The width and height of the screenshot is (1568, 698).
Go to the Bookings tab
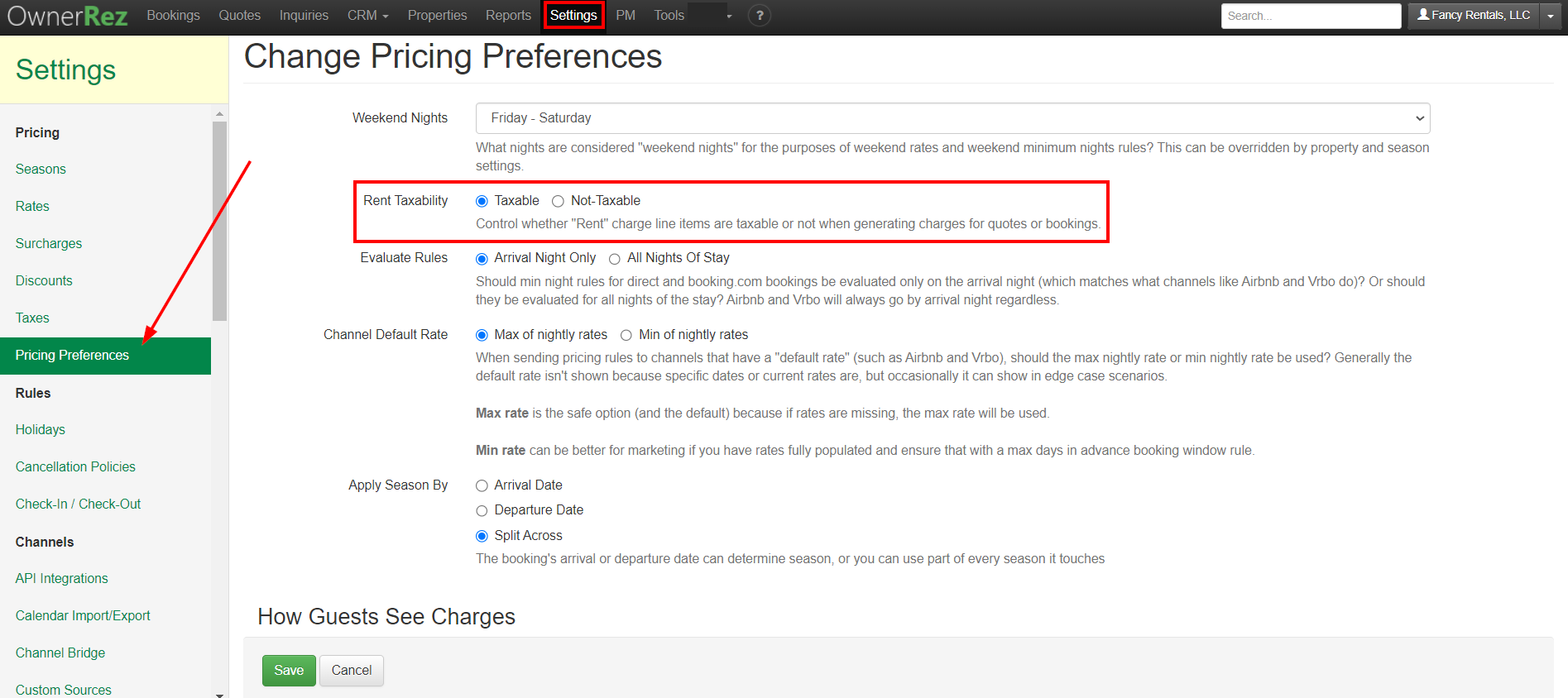click(173, 16)
